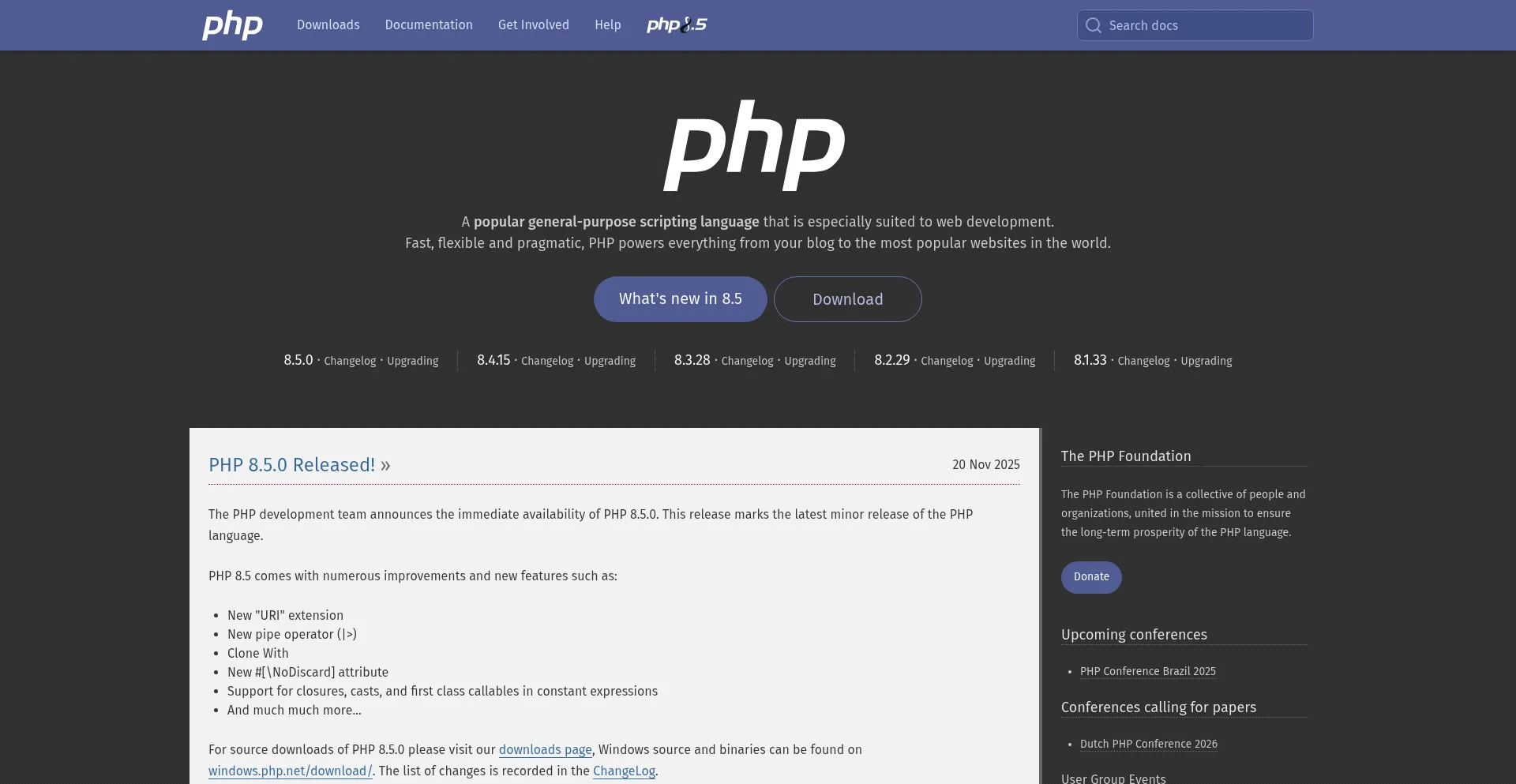This screenshot has width=1516, height=784.
Task: Follow the downloads page link
Action: point(545,750)
